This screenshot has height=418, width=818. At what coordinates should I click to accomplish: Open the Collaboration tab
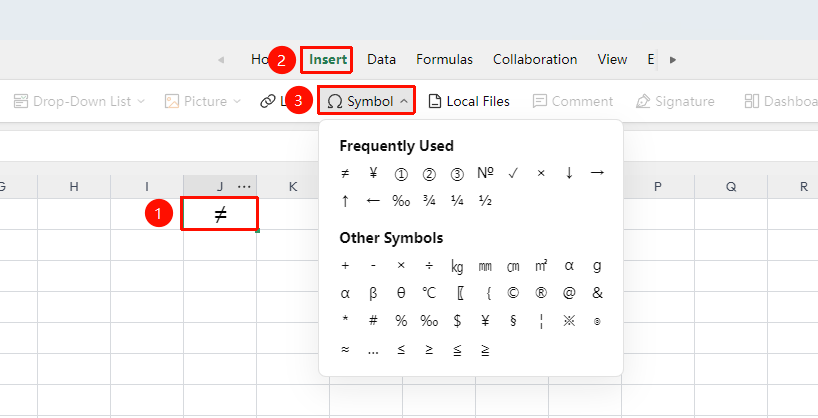tap(535, 59)
